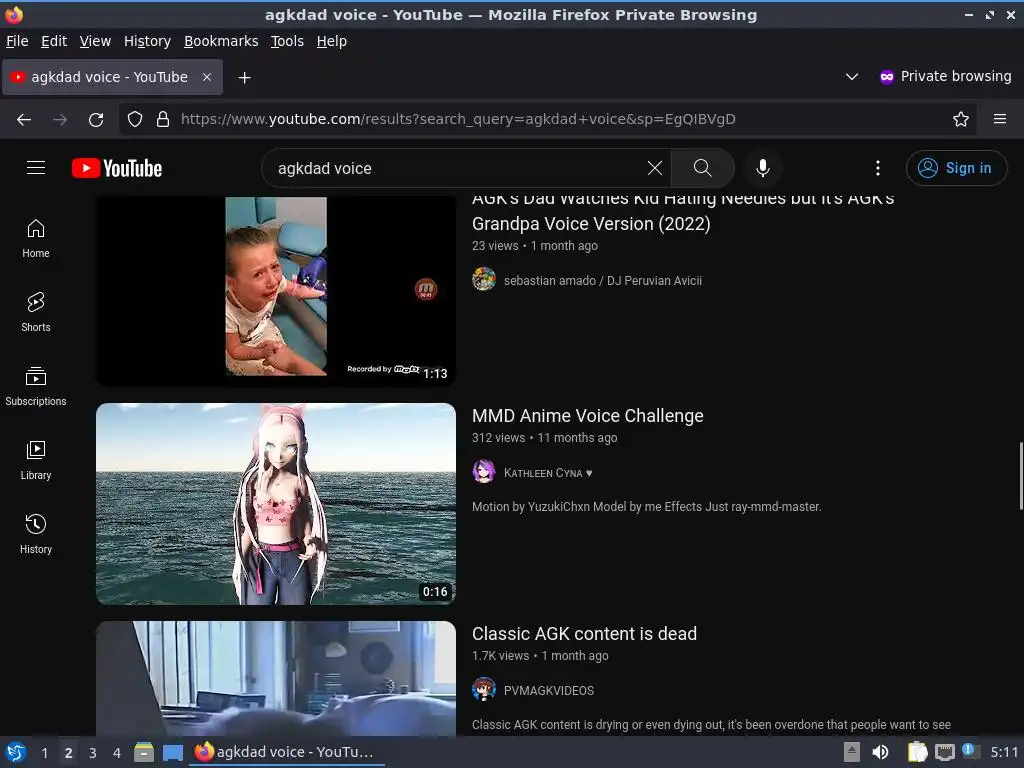Reload the page in Firefox

(x=96, y=119)
